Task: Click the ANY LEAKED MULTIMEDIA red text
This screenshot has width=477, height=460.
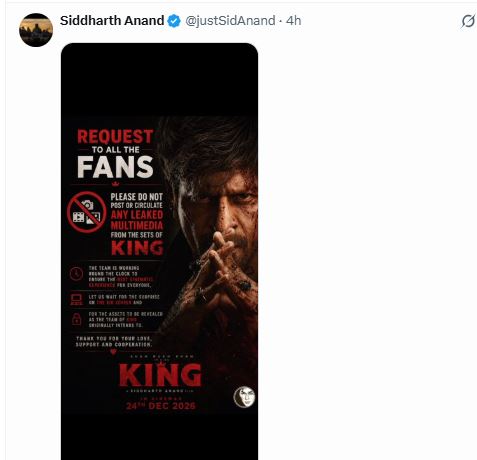Action: 137,220
